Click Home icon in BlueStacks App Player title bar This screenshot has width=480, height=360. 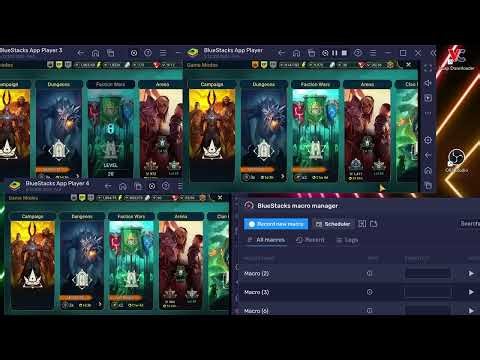point(296,53)
